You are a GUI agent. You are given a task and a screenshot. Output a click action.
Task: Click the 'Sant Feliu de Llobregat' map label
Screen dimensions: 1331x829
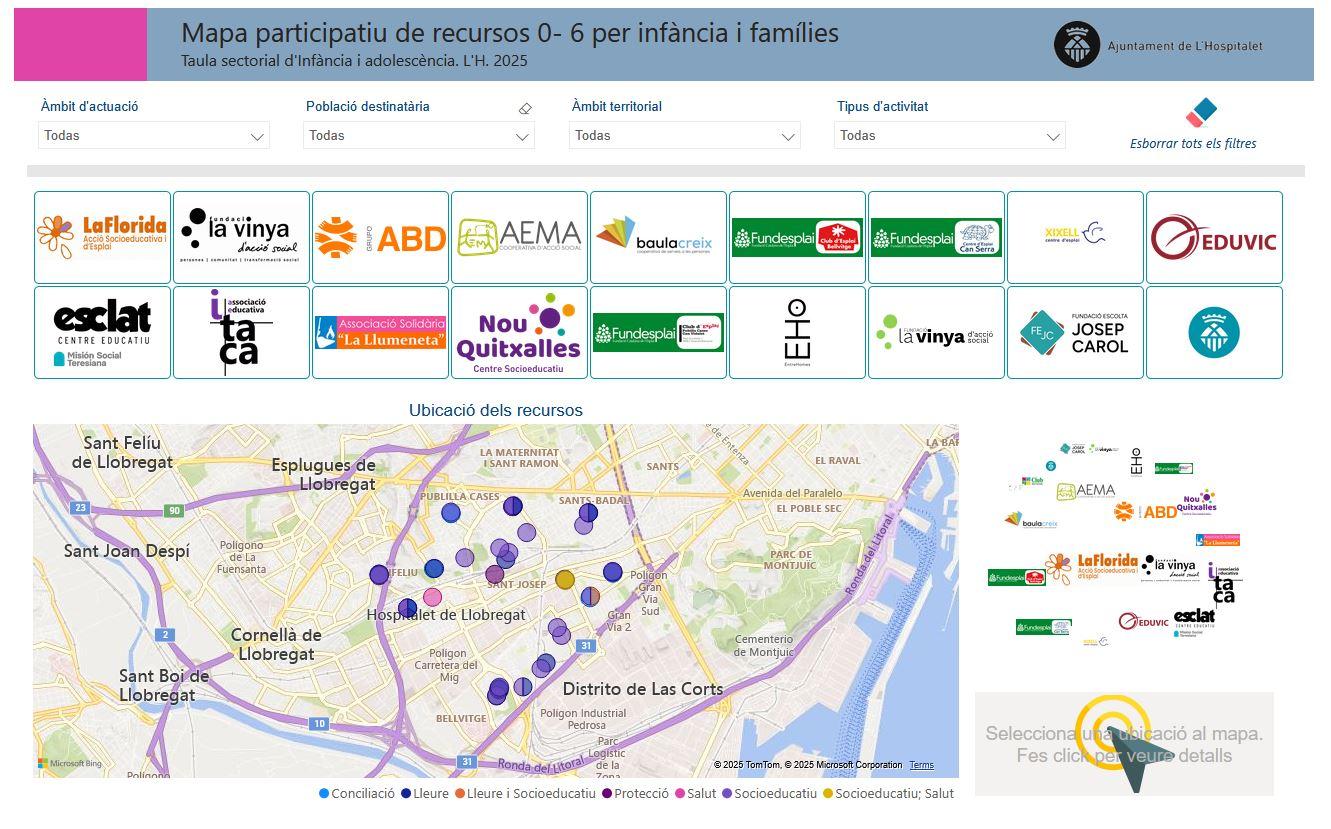[x=122, y=452]
